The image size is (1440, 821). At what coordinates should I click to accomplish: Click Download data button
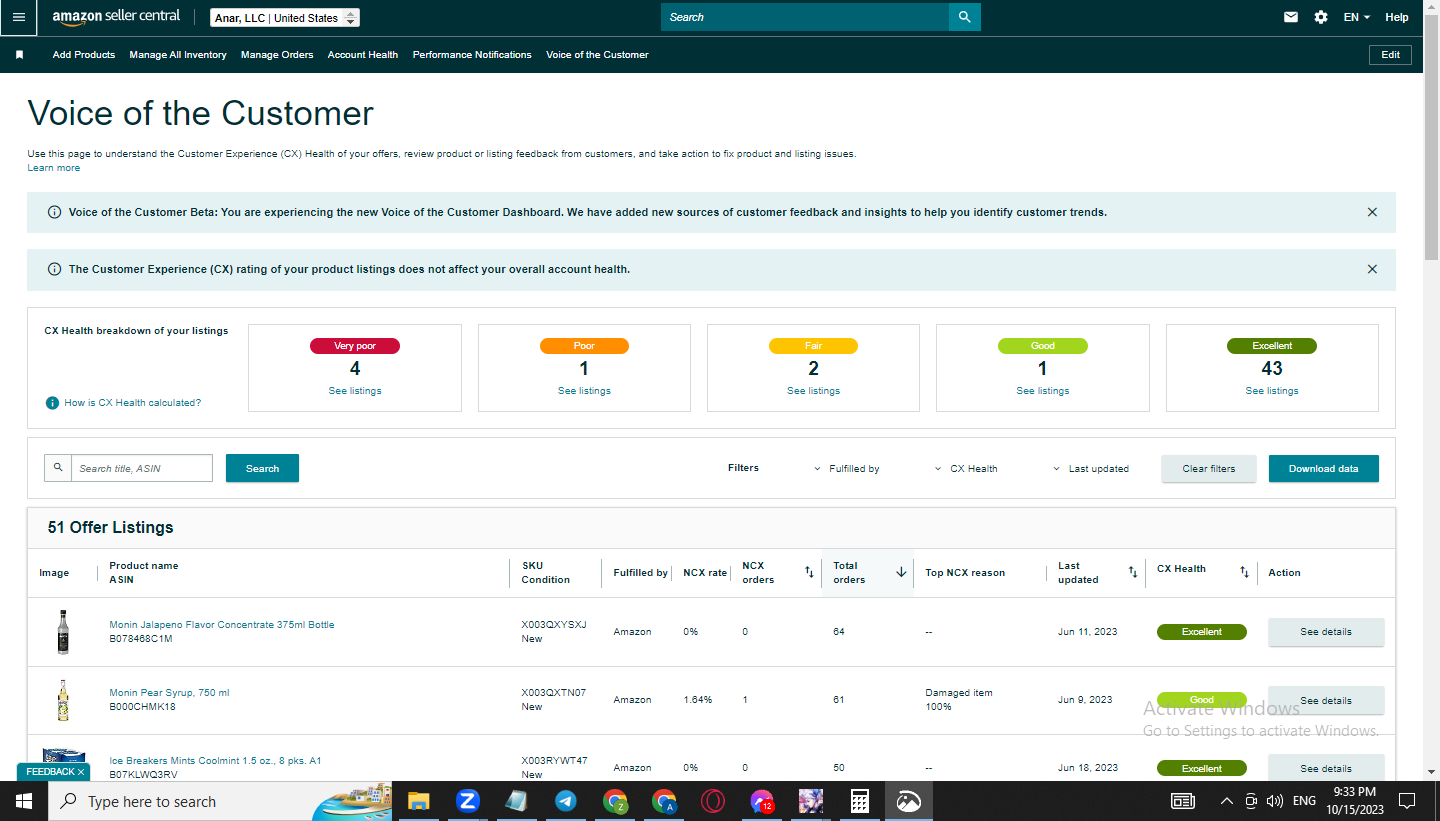point(1323,468)
